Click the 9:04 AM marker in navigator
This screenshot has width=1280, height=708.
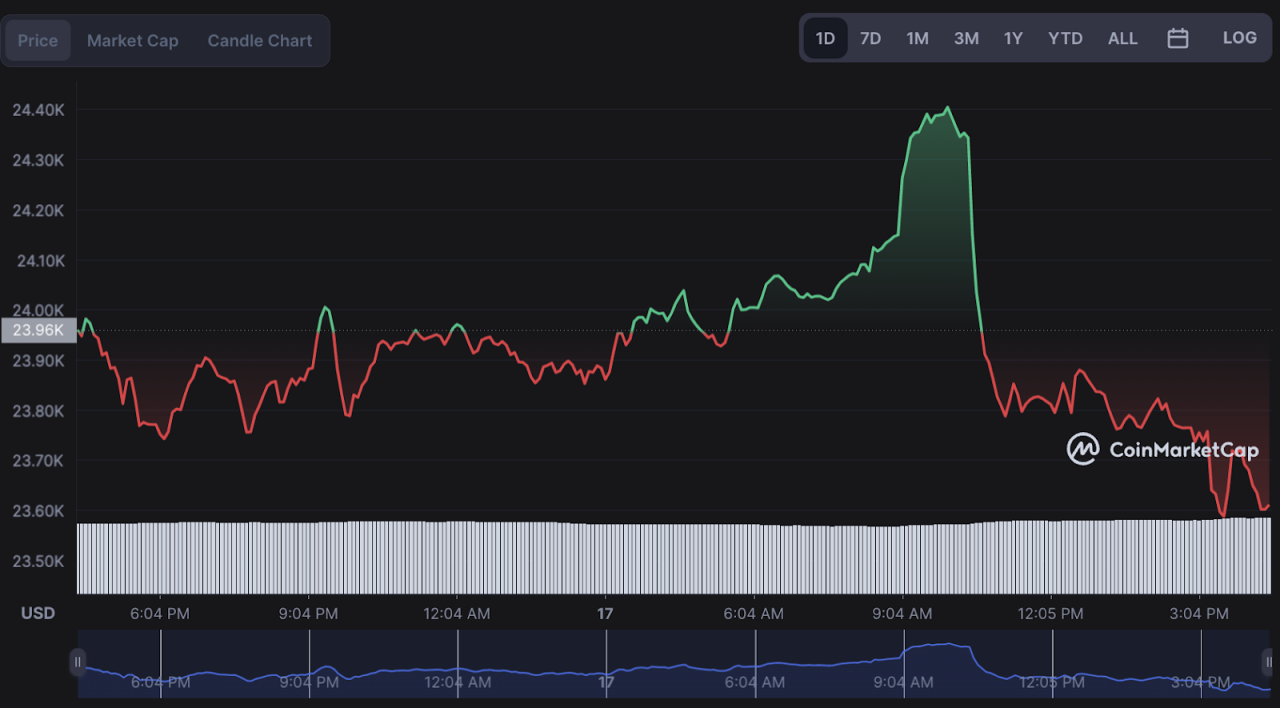coord(904,682)
